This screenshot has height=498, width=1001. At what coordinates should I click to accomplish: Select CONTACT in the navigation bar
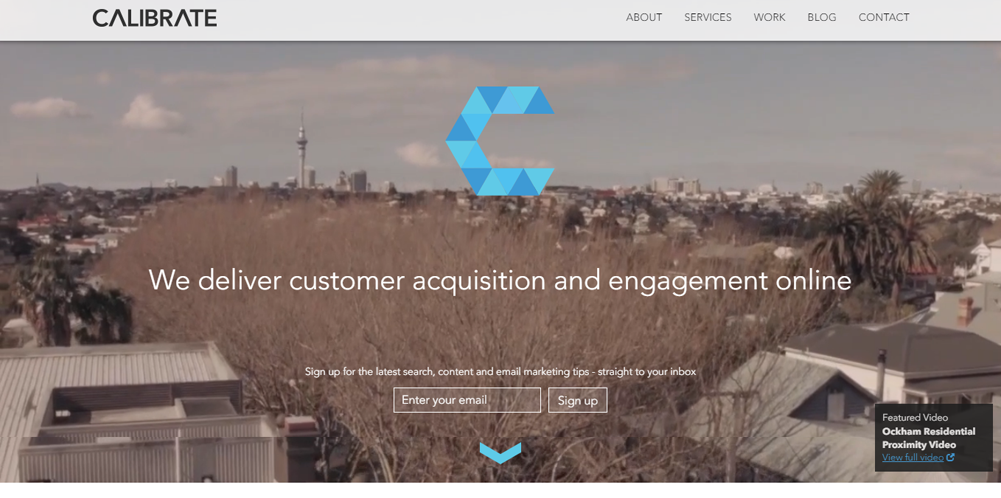(884, 18)
